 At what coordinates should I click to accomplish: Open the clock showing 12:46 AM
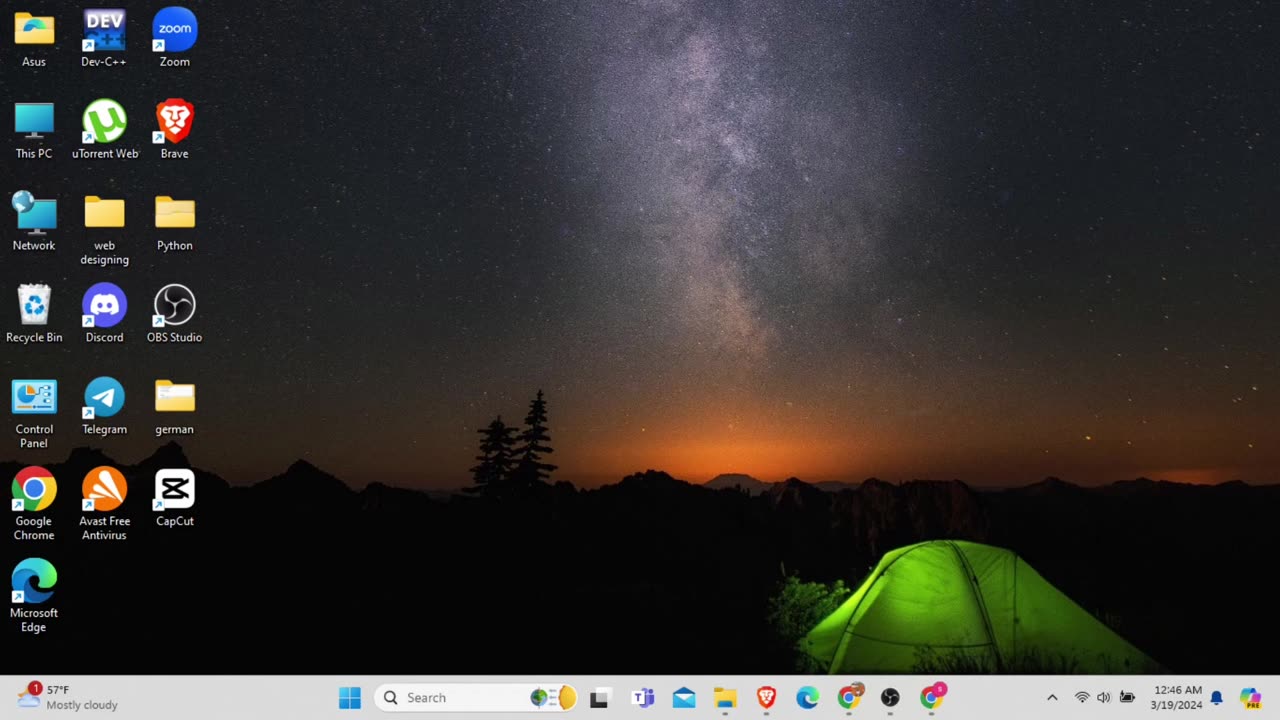click(x=1178, y=698)
